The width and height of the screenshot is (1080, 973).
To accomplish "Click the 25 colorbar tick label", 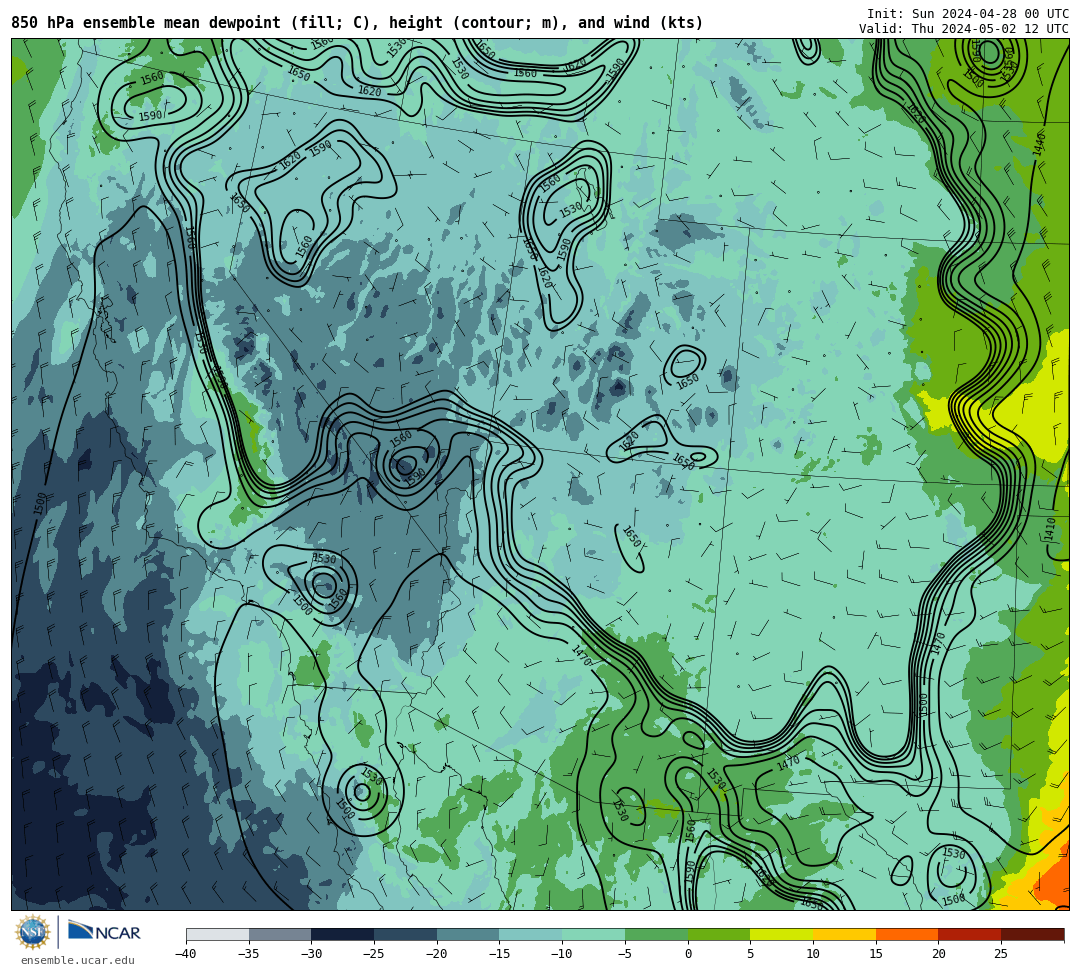I will click(x=1001, y=954).
